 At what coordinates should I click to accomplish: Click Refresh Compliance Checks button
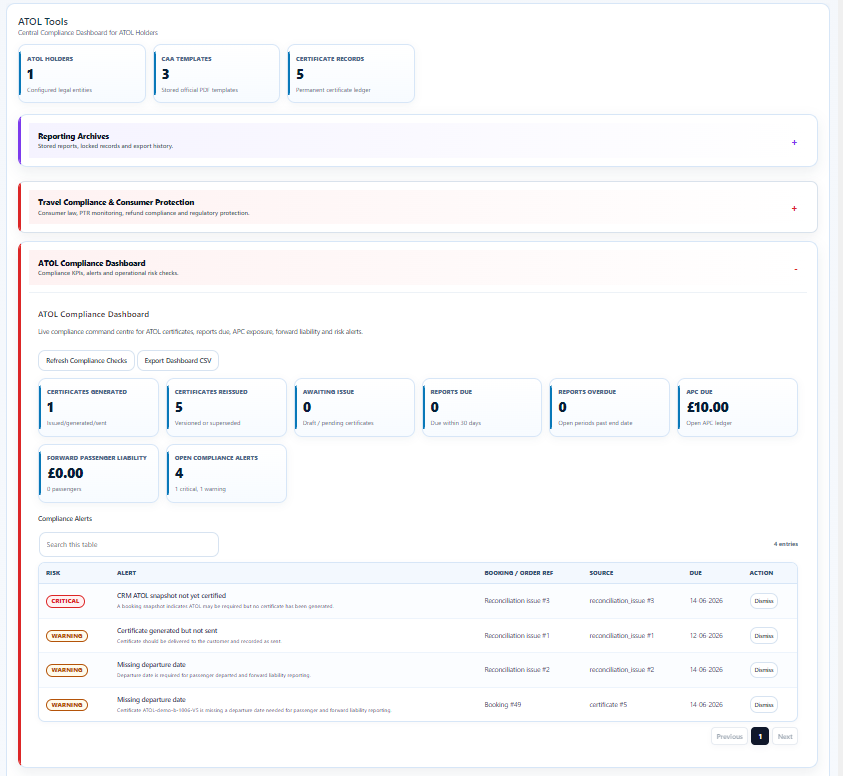click(87, 361)
